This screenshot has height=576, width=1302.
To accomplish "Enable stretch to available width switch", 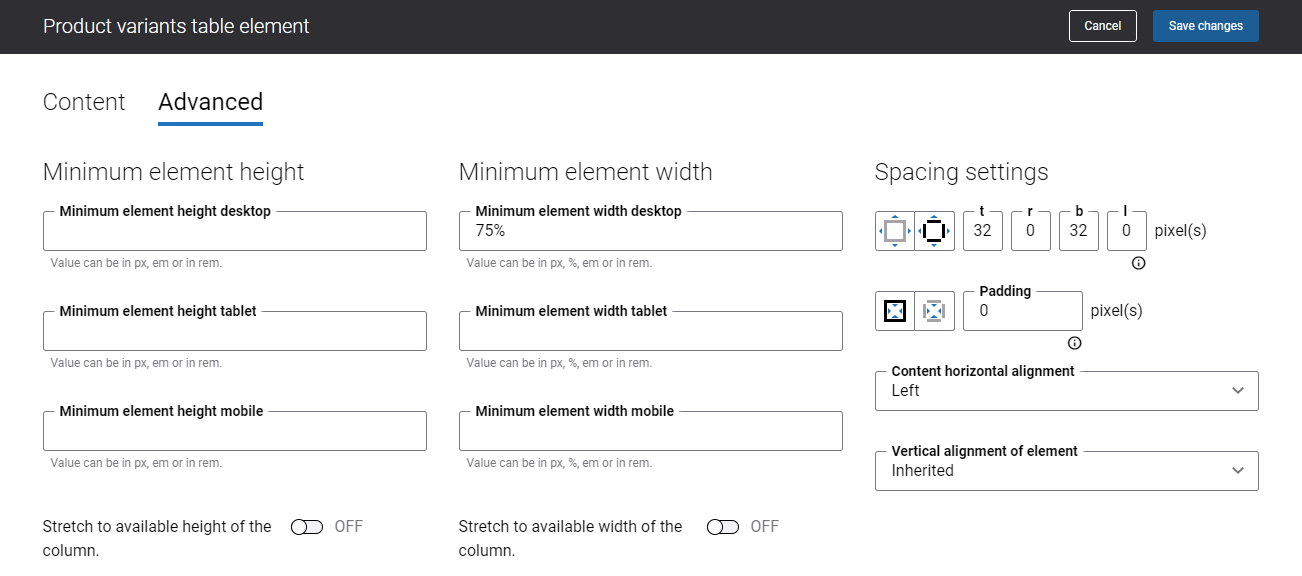I will 723,527.
